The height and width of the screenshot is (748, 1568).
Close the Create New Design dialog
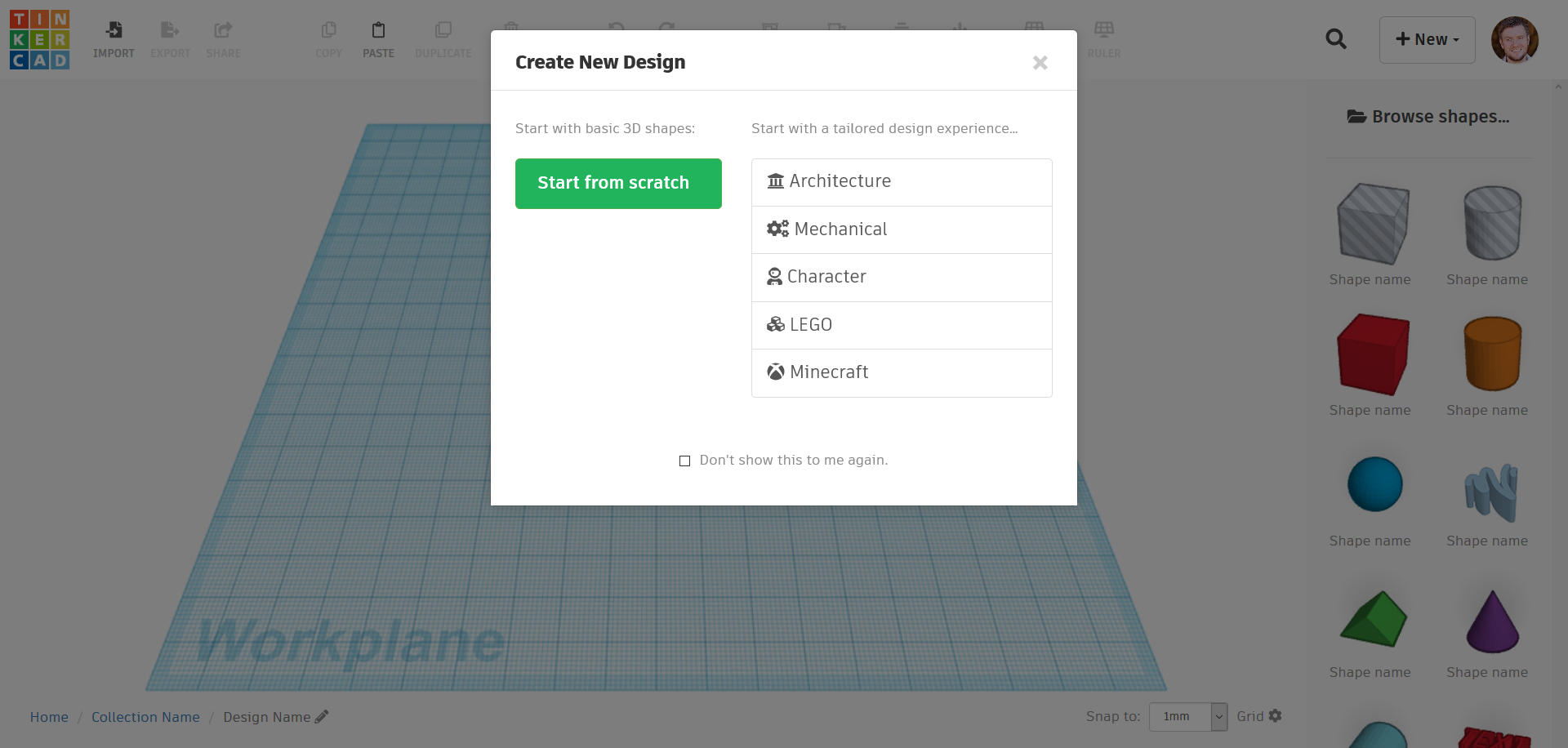pos(1040,63)
